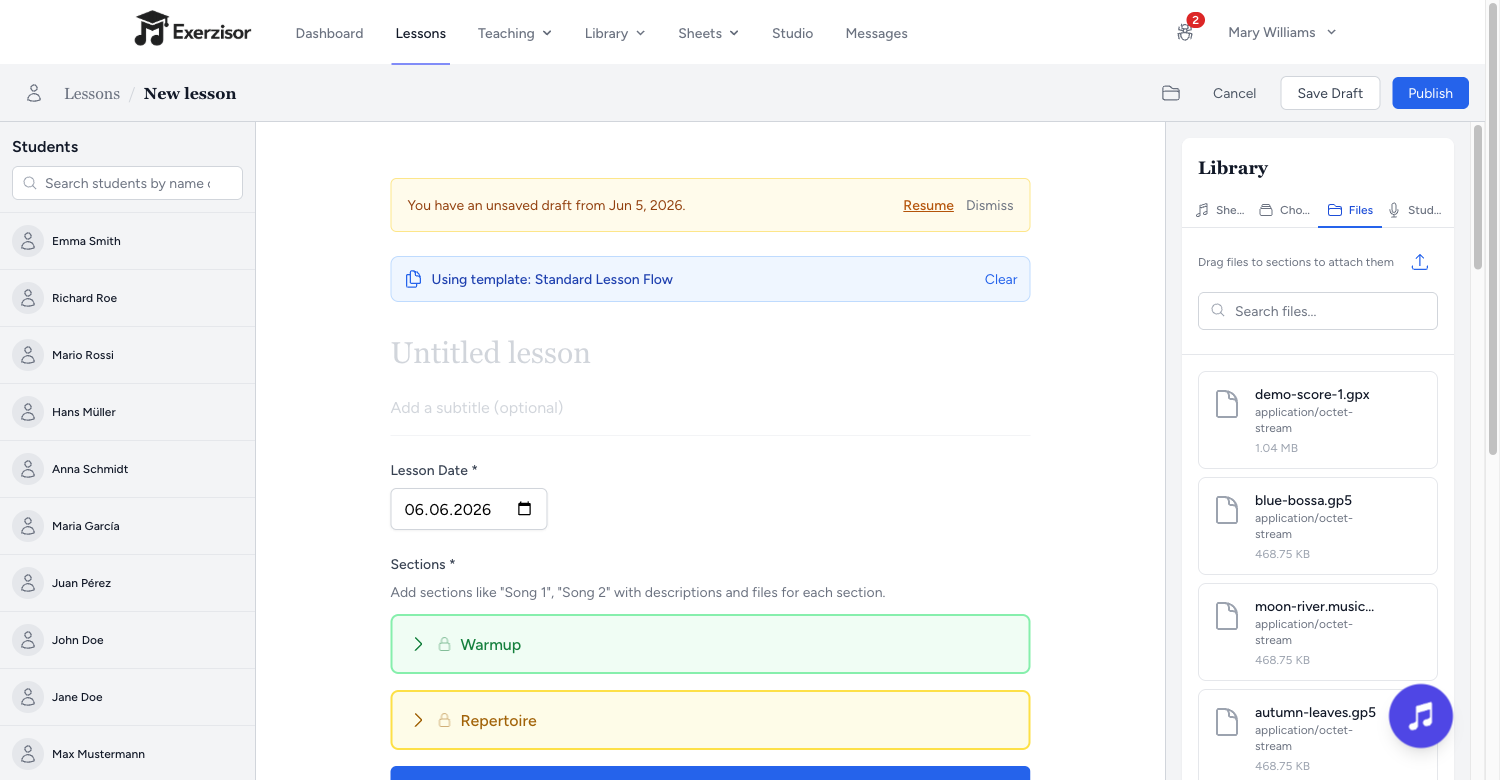Click the template copy icon in template banner
1500x780 pixels.
tap(413, 279)
